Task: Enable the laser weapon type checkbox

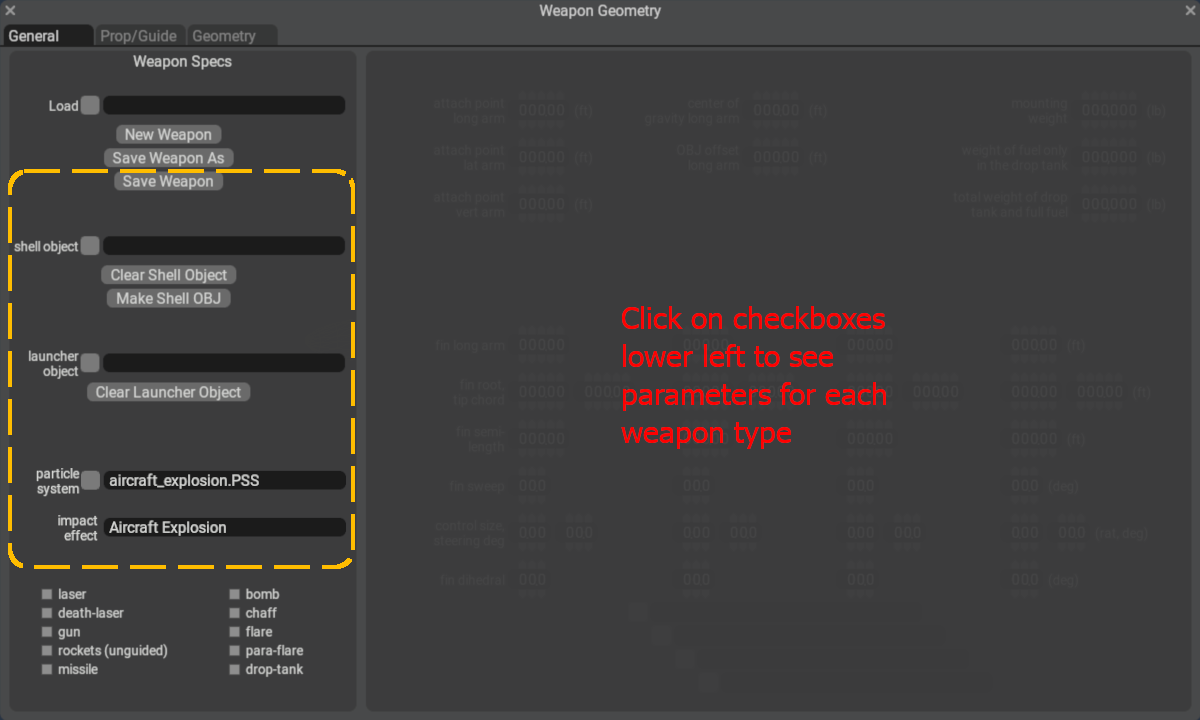Action: [x=47, y=594]
